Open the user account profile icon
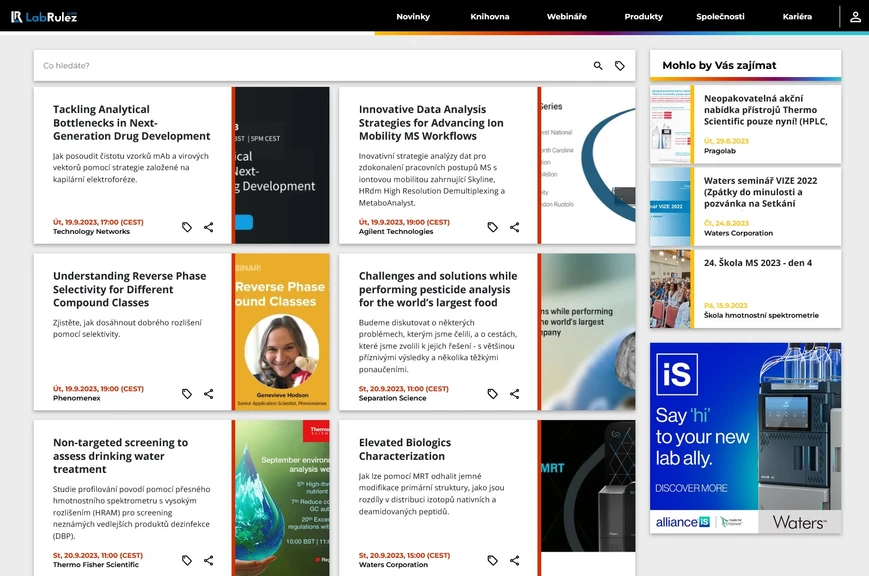Image resolution: width=869 pixels, height=576 pixels. (855, 17)
